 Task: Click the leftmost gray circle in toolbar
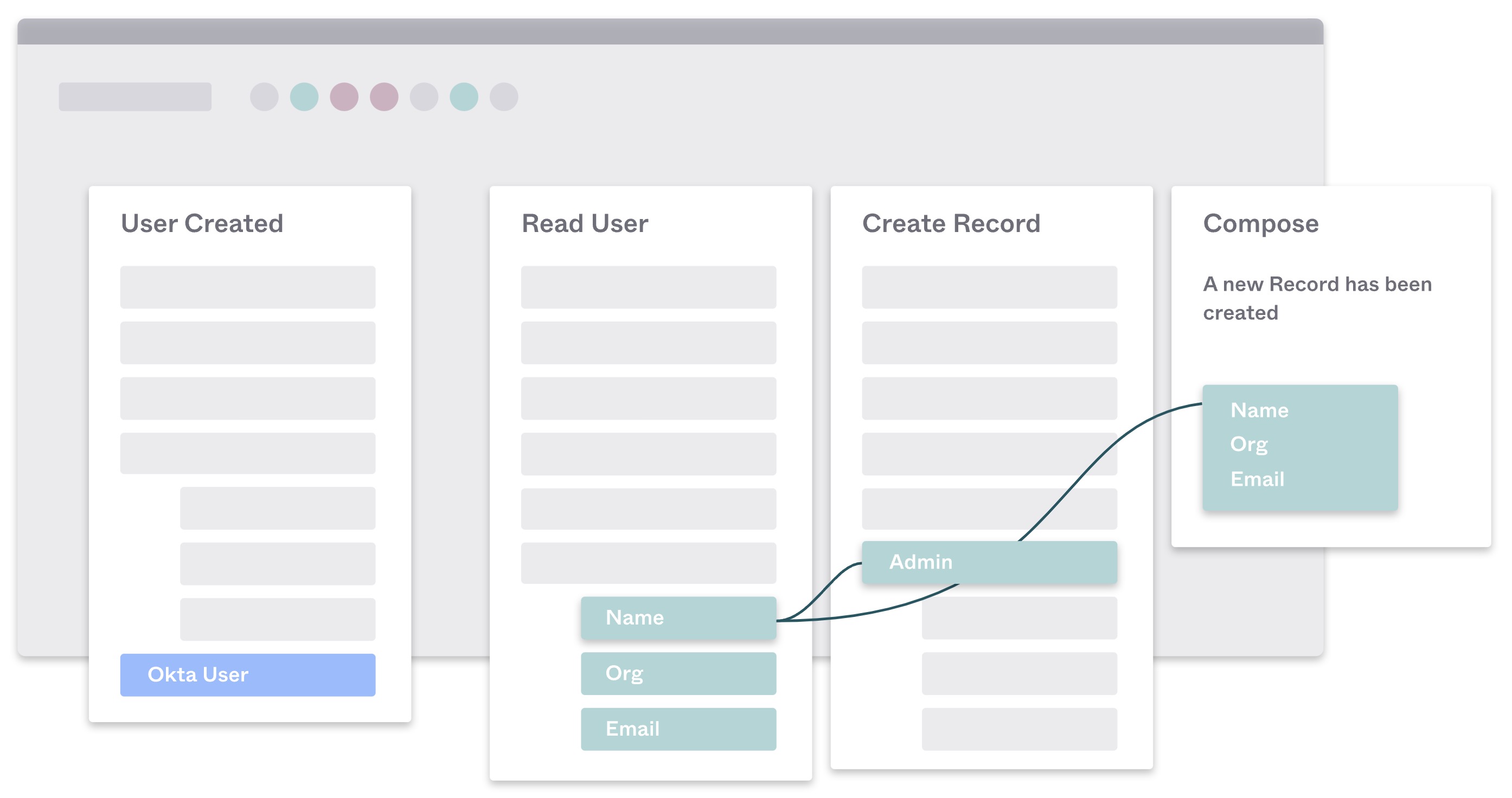[x=264, y=97]
